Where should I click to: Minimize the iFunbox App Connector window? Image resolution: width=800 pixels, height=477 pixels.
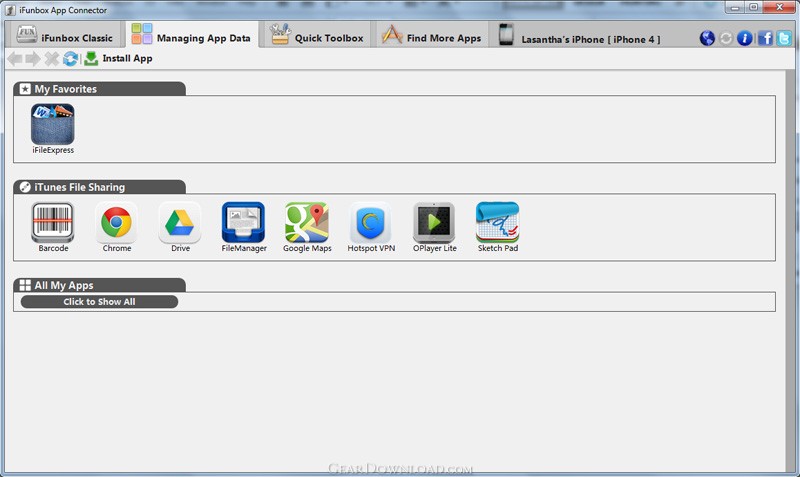735,8
